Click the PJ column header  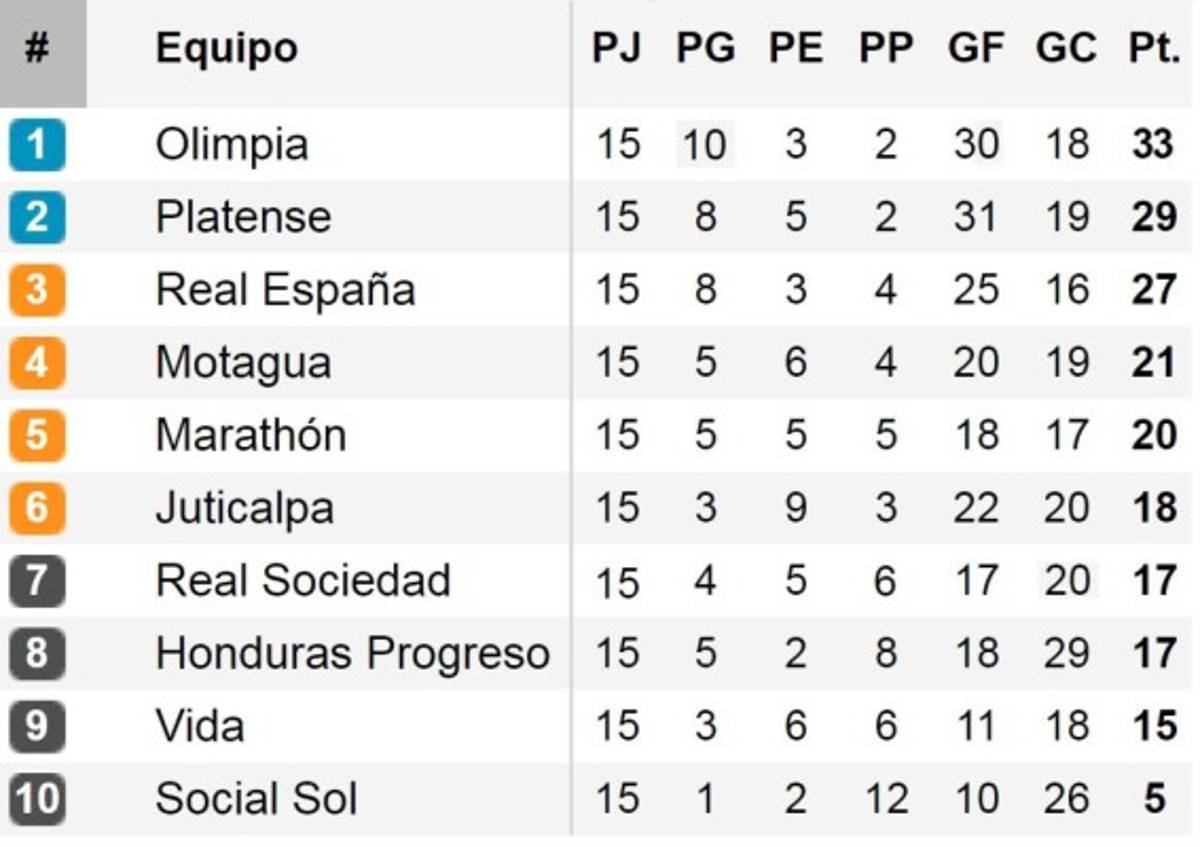[x=616, y=48]
